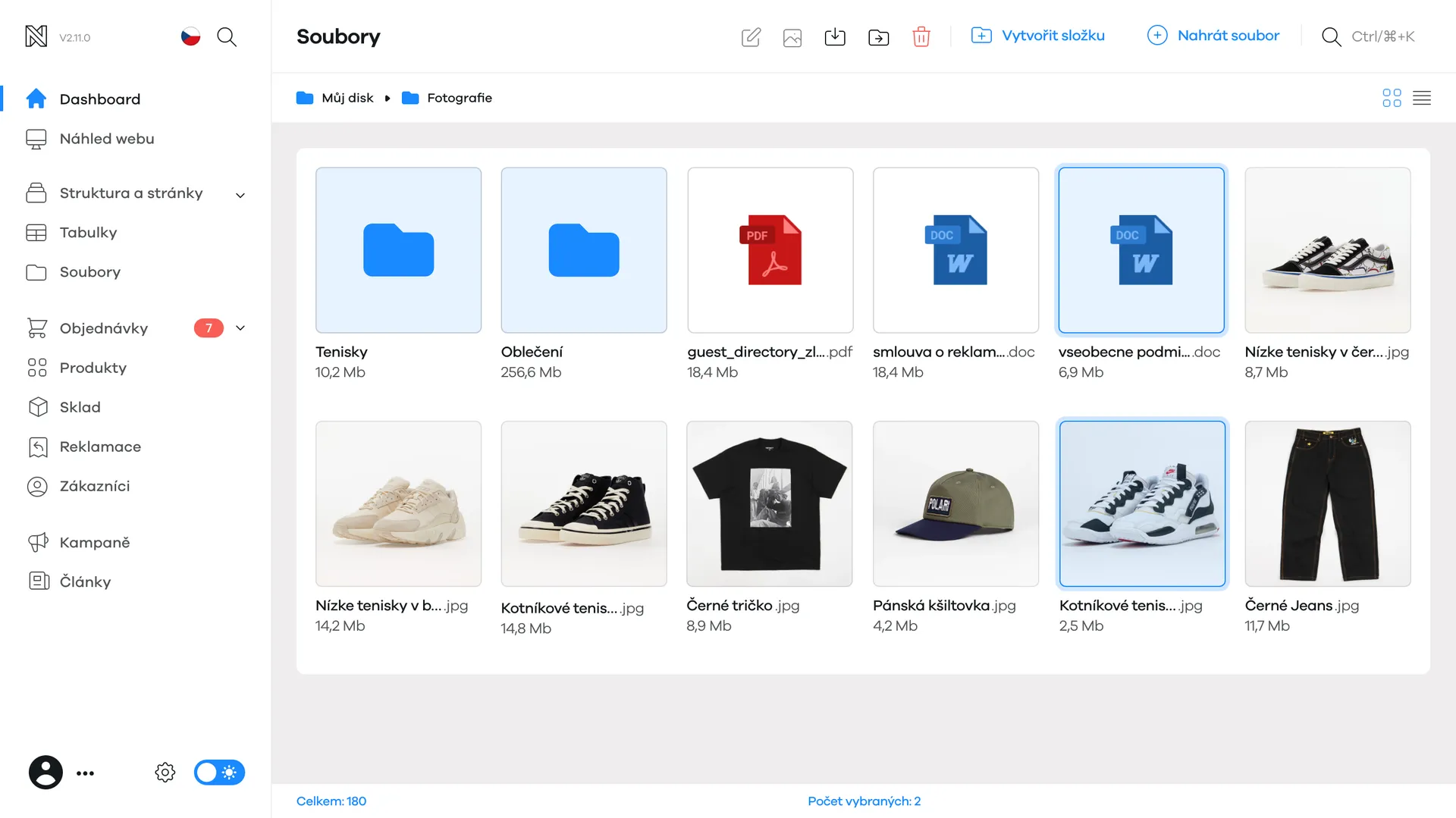Switch to list view icon
This screenshot has height=818, width=1456.
coord(1422,98)
